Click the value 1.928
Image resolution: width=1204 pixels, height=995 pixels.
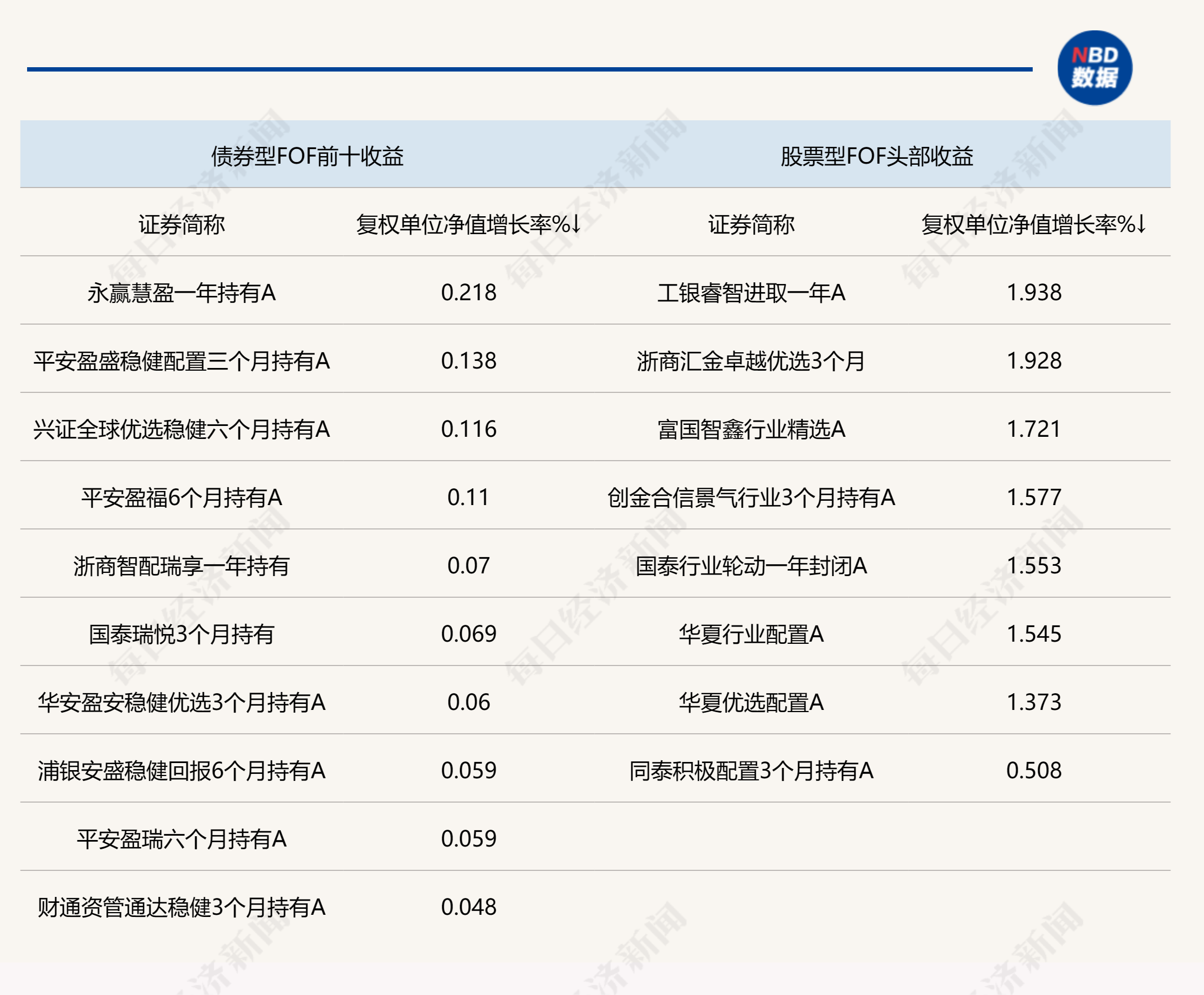(x=1034, y=360)
